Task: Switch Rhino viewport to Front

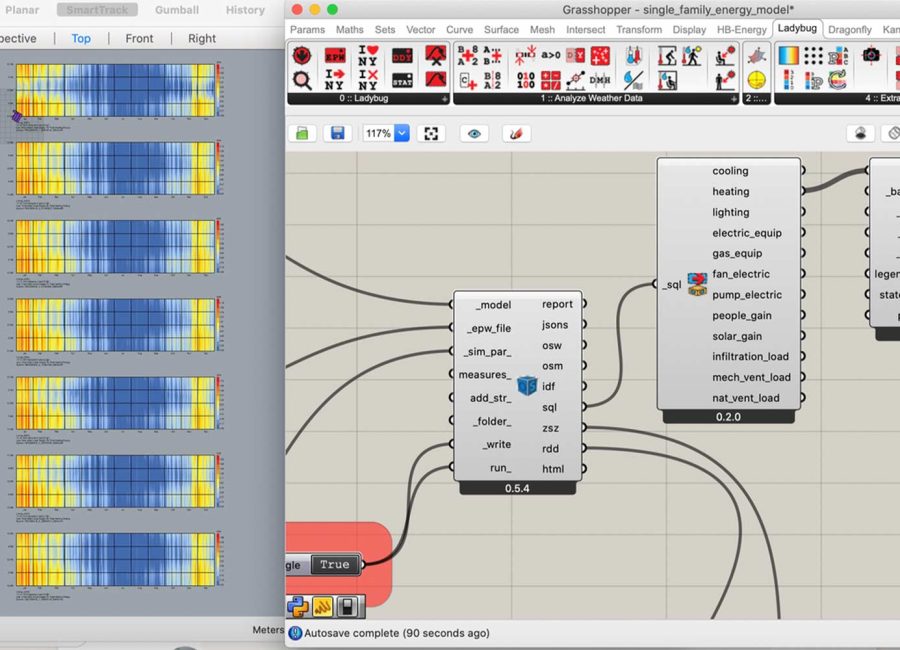Action: click(x=139, y=38)
